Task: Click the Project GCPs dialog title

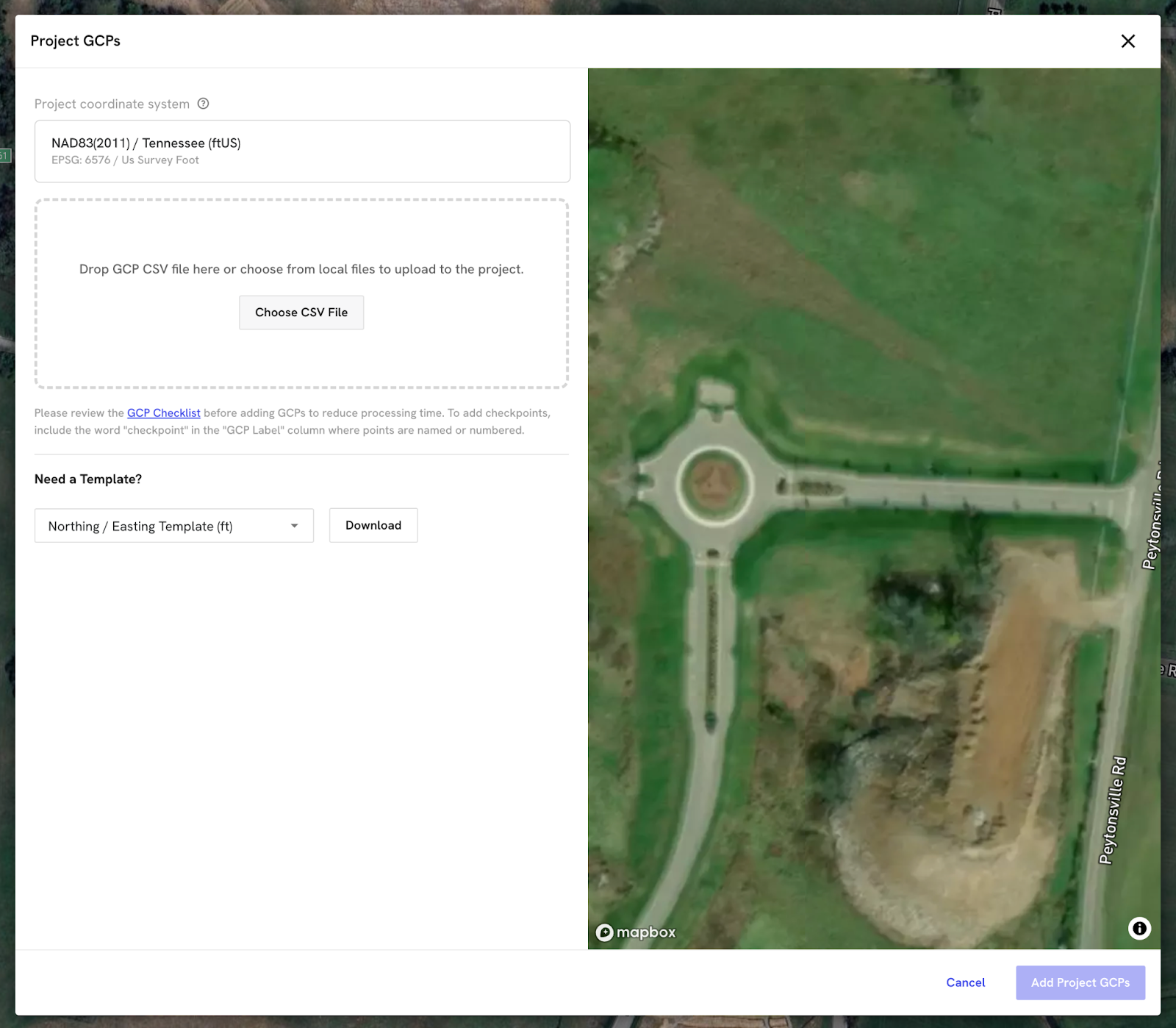Action: 76,41
